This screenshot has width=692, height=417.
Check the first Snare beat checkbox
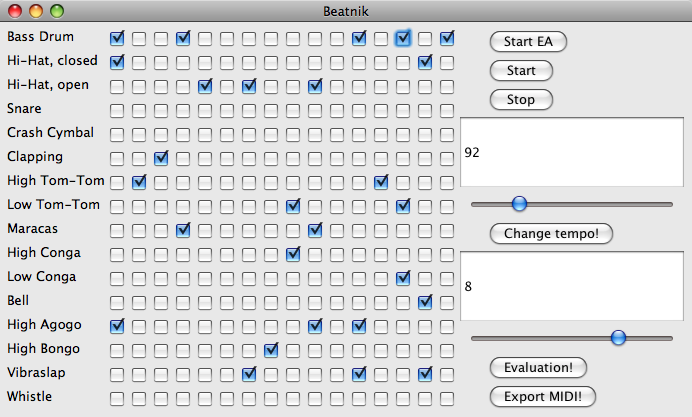[x=117, y=110]
